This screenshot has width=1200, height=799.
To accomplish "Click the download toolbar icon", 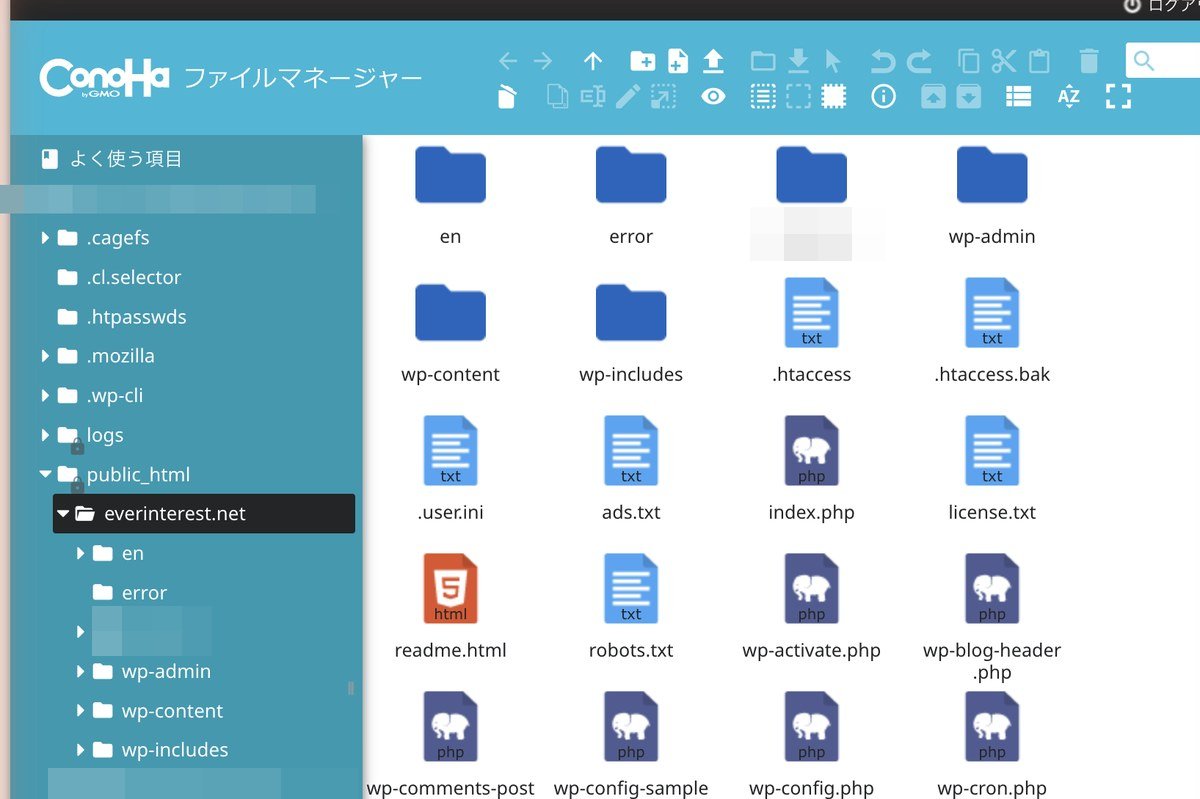I will pos(798,62).
